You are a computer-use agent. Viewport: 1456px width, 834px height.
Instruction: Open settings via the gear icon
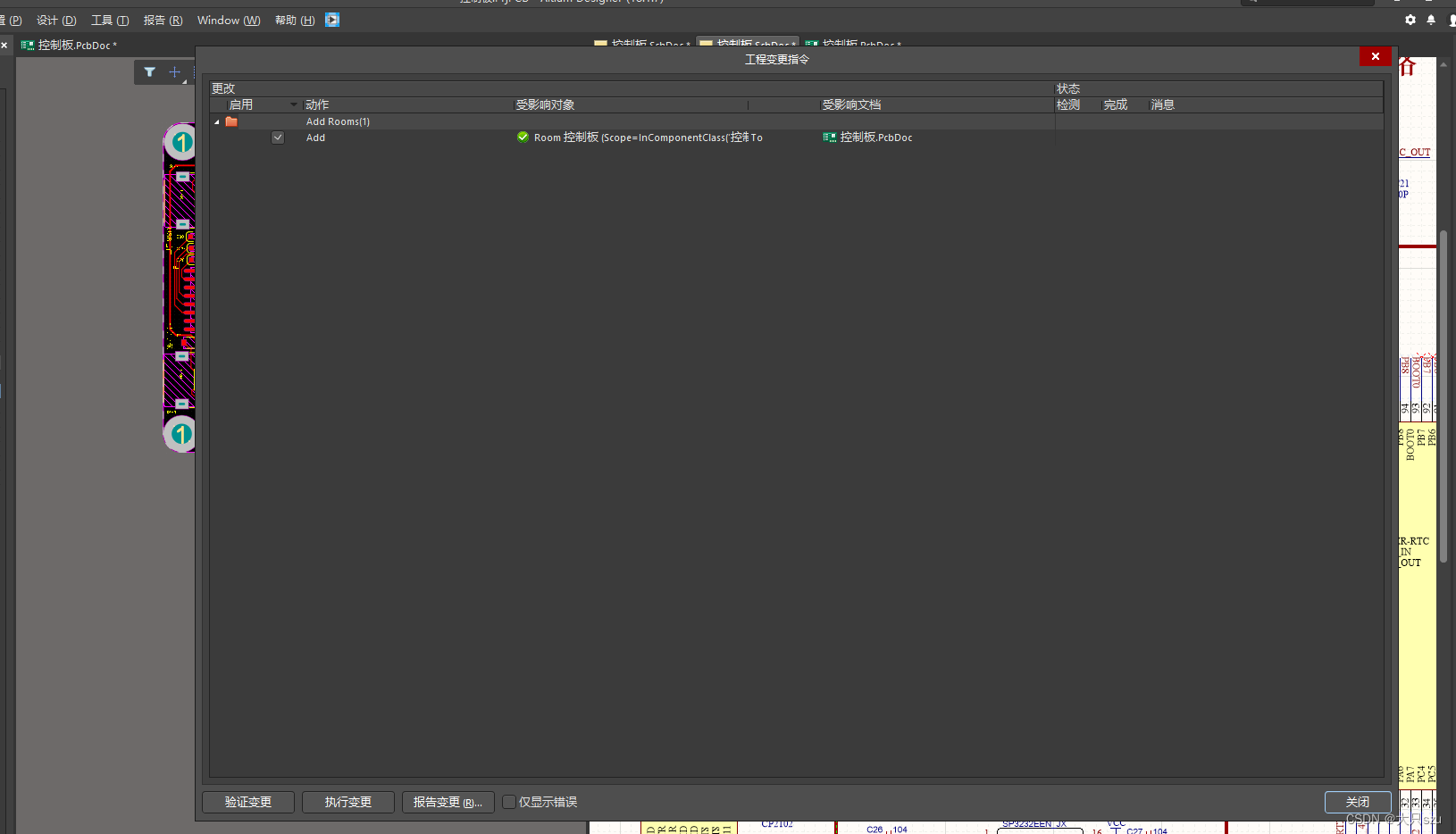[x=1410, y=20]
